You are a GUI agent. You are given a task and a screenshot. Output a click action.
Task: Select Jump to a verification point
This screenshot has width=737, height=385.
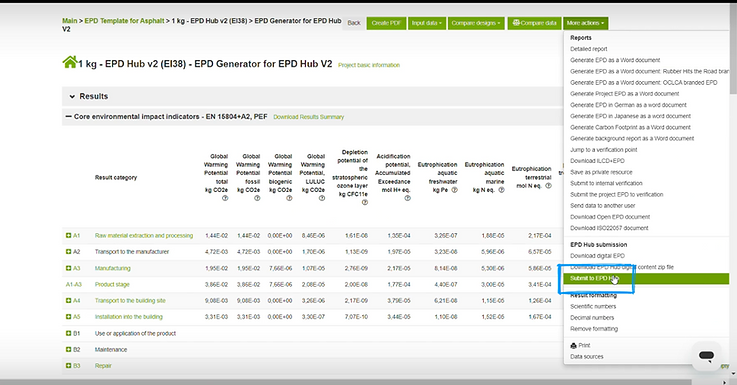point(604,150)
